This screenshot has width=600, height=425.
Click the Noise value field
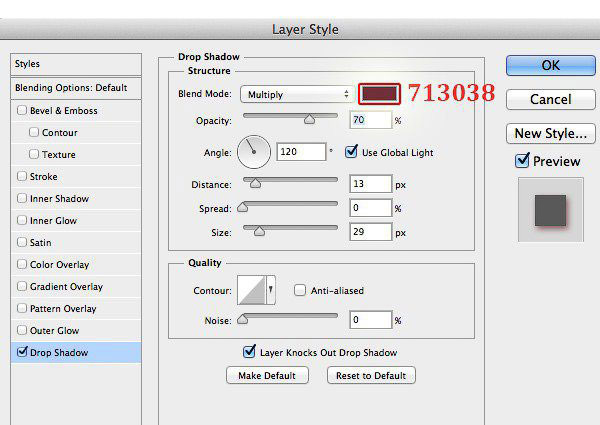point(370,320)
